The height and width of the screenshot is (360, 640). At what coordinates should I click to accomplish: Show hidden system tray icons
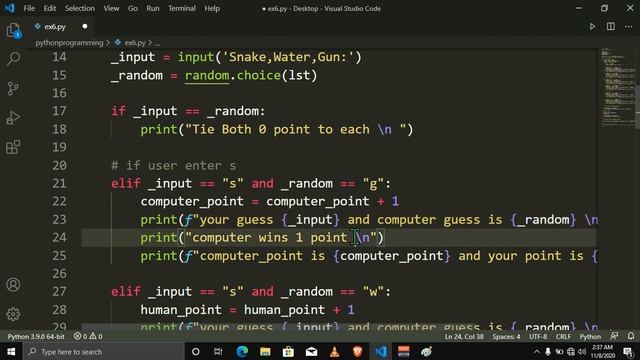coord(537,352)
